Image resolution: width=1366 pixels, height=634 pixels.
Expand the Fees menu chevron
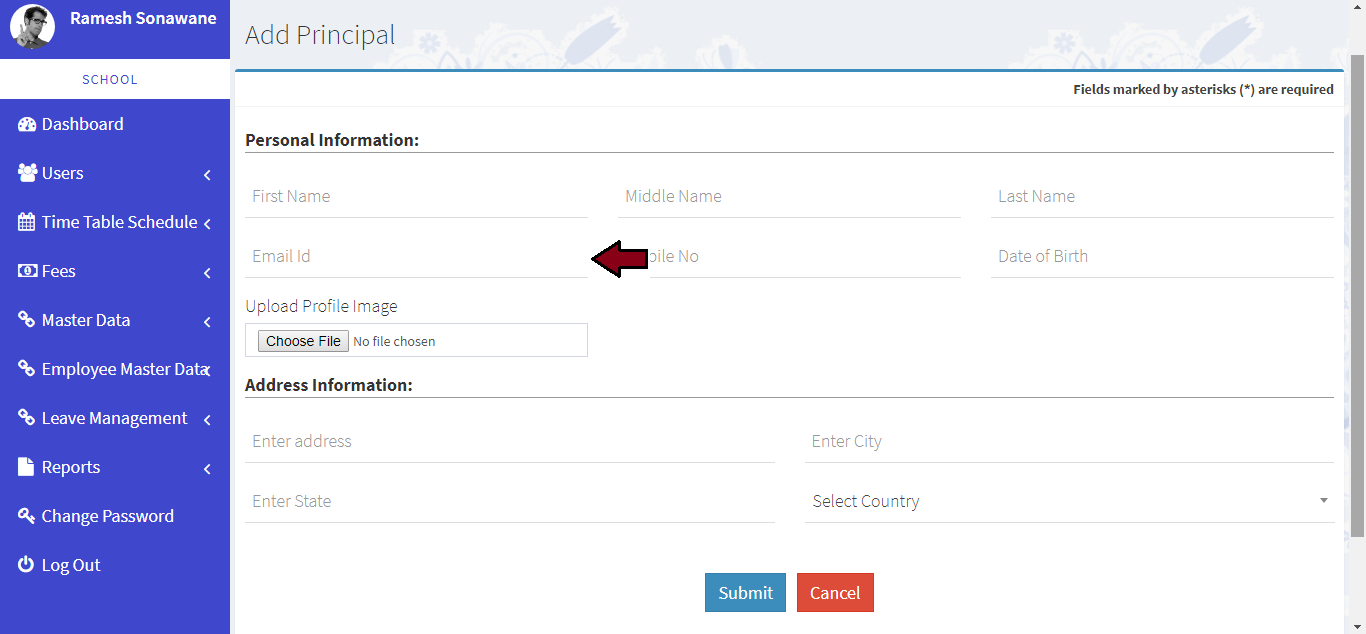[207, 273]
